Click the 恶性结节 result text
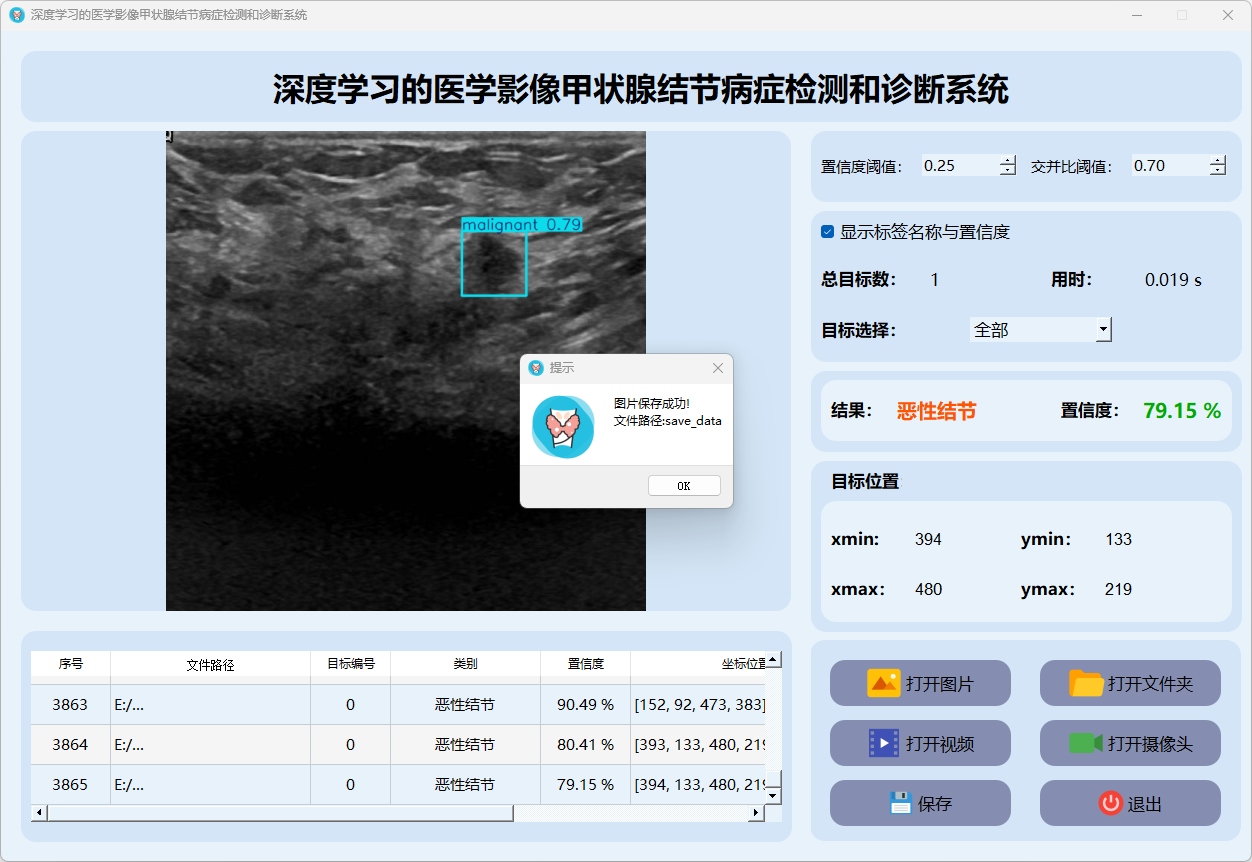 point(937,411)
